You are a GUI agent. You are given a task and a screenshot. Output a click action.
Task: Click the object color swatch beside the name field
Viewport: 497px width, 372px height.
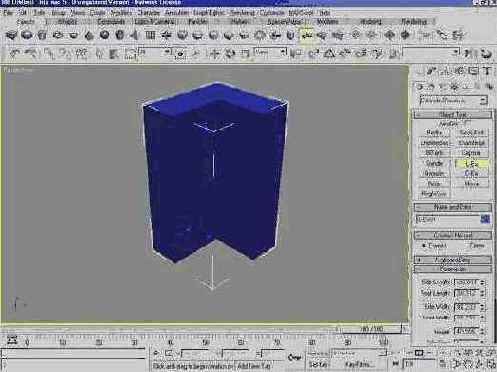(485, 219)
